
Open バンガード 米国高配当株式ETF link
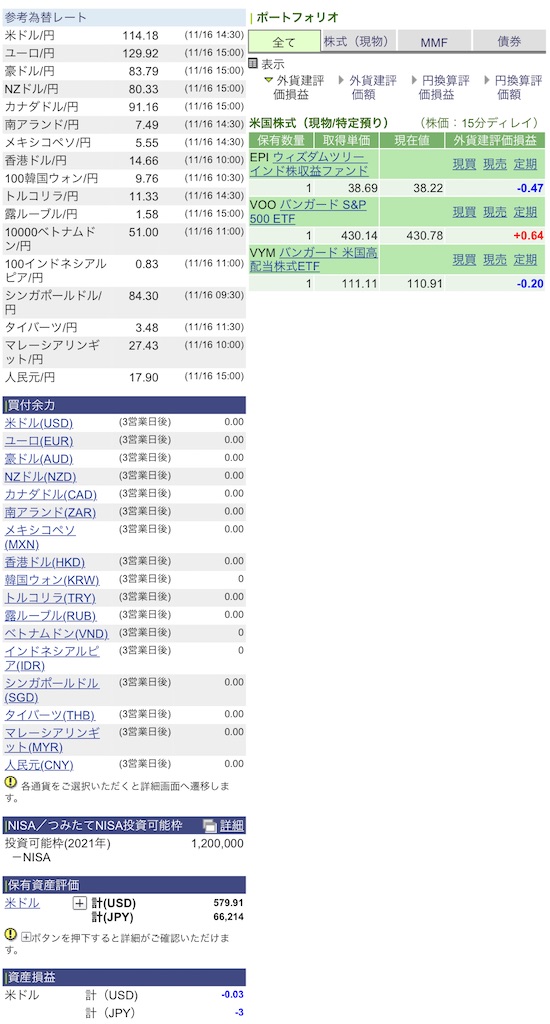(314, 260)
